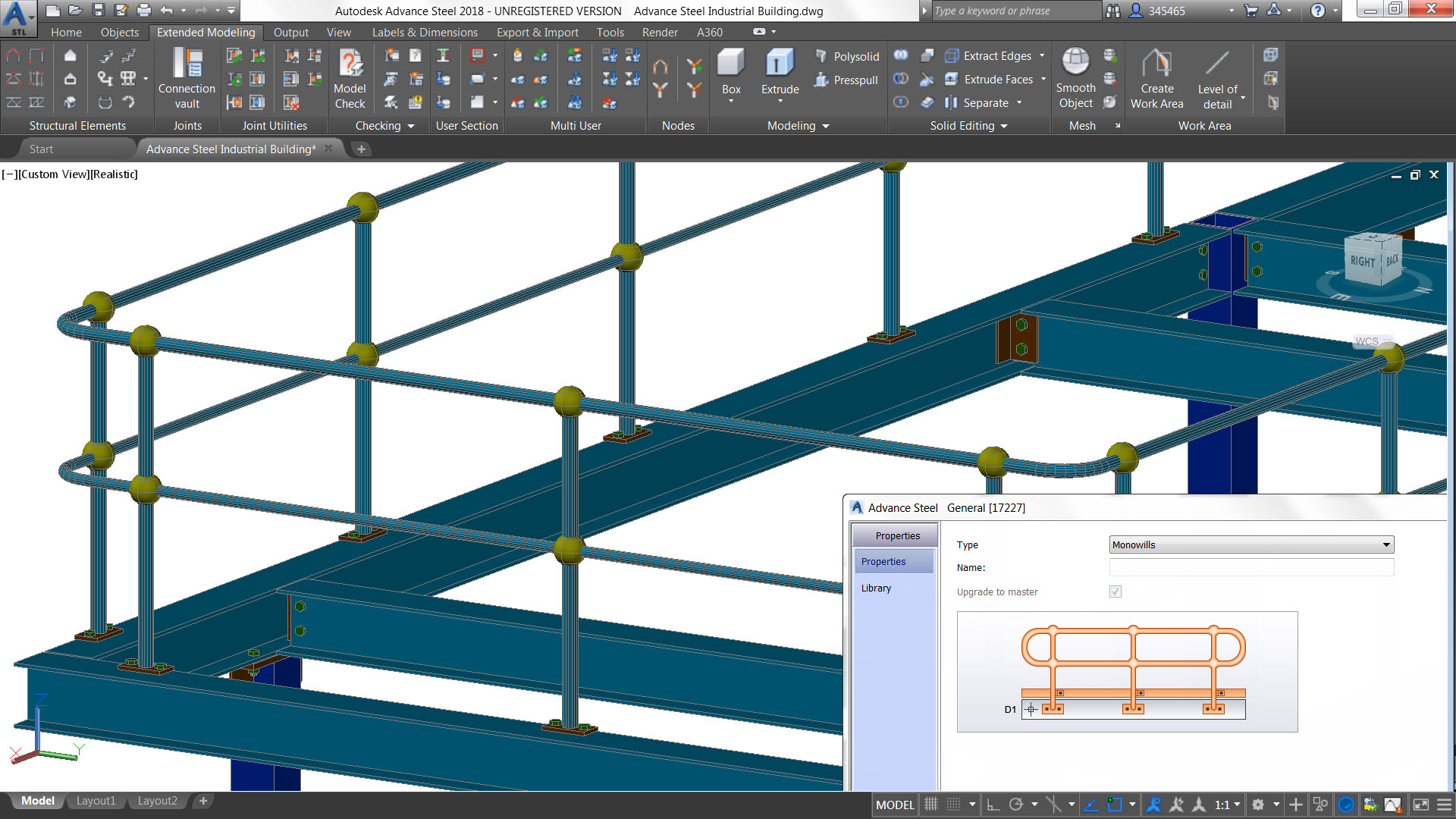Click the Polysolid tool
The image size is (1456, 819).
(x=847, y=56)
